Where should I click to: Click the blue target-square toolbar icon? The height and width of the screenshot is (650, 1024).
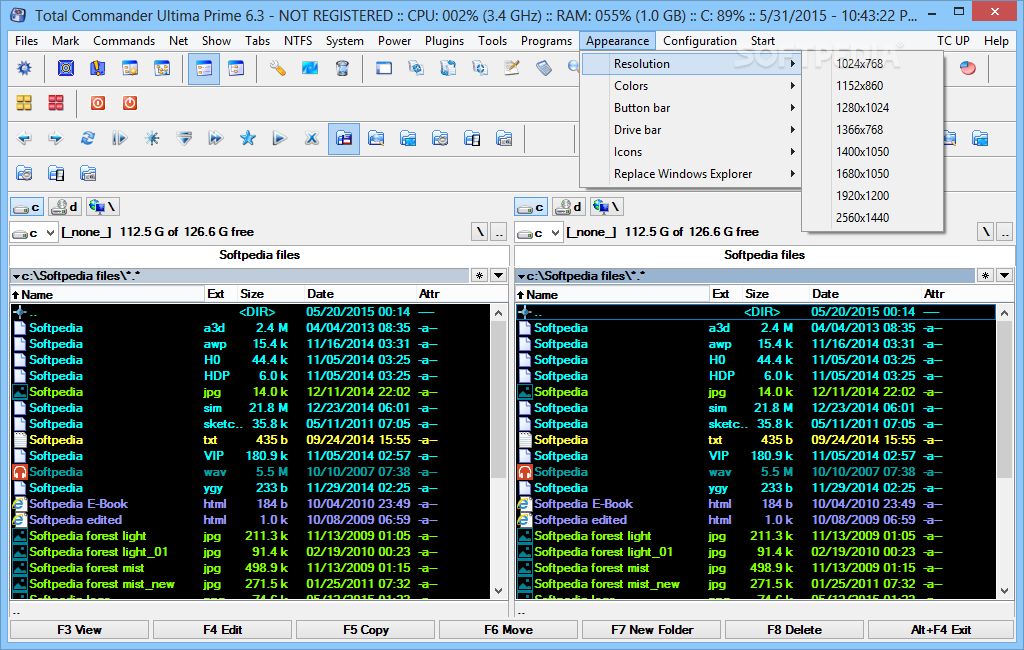coord(66,68)
